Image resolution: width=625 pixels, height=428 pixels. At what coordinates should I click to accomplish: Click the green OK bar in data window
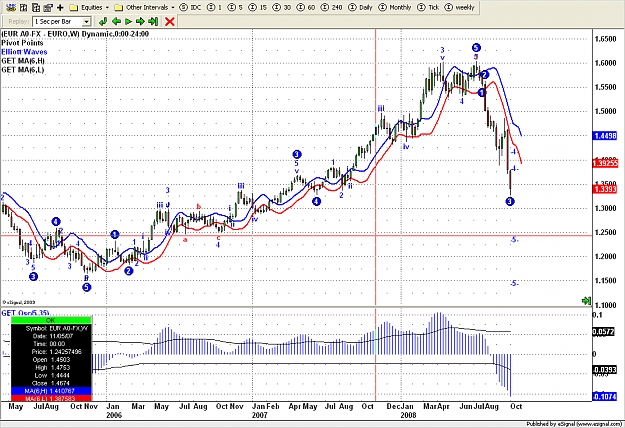point(51,320)
